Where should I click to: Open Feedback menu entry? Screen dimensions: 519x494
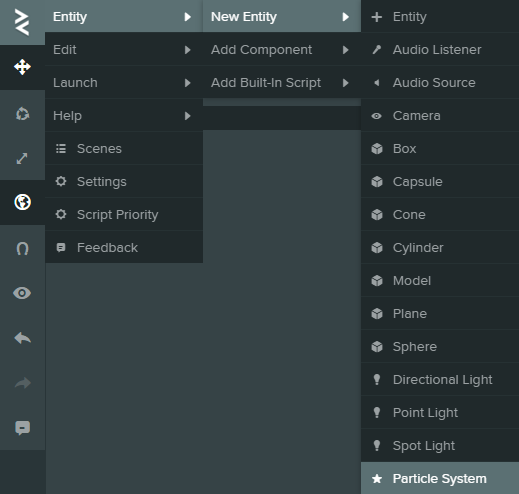pos(124,247)
